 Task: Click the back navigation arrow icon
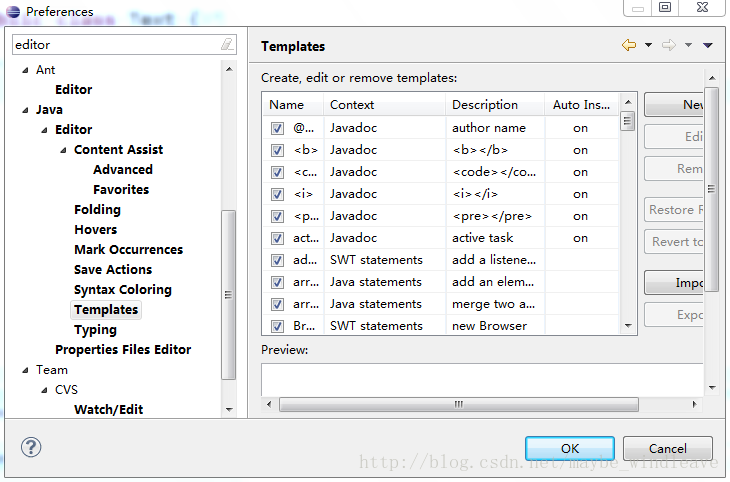coord(628,45)
